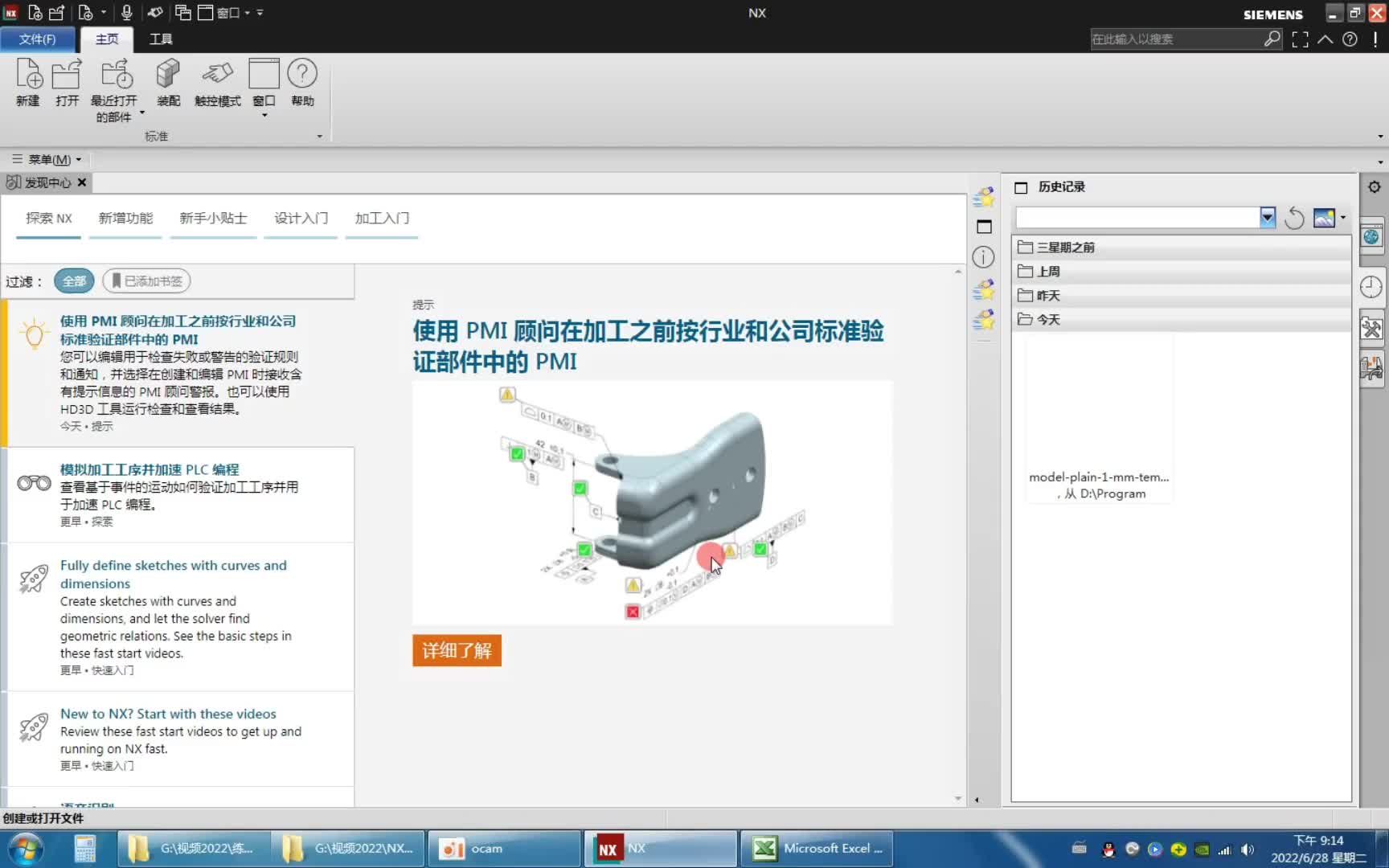Select the 新增功能 tab
1389x868 pixels.
pyautogui.click(x=125, y=219)
